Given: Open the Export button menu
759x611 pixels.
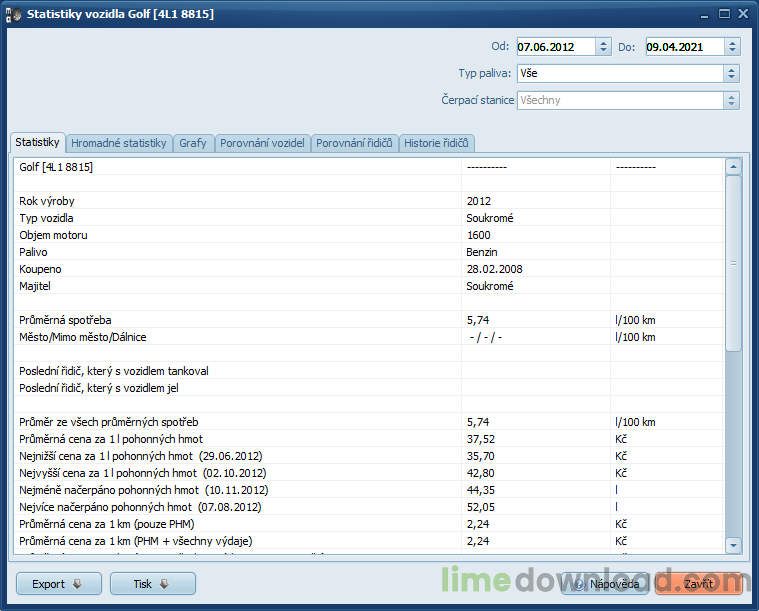Looking at the screenshot, I should coord(58,583).
